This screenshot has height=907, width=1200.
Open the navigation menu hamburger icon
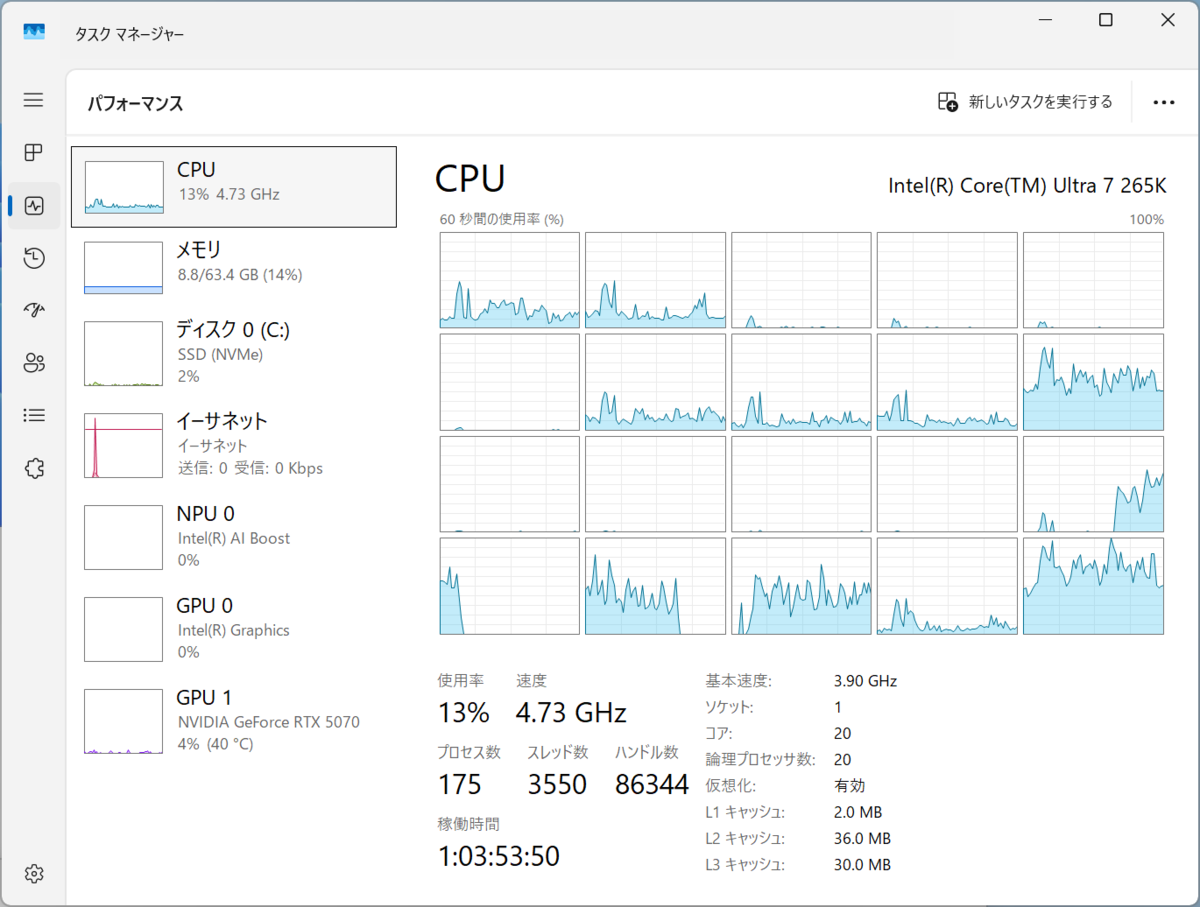(33, 100)
